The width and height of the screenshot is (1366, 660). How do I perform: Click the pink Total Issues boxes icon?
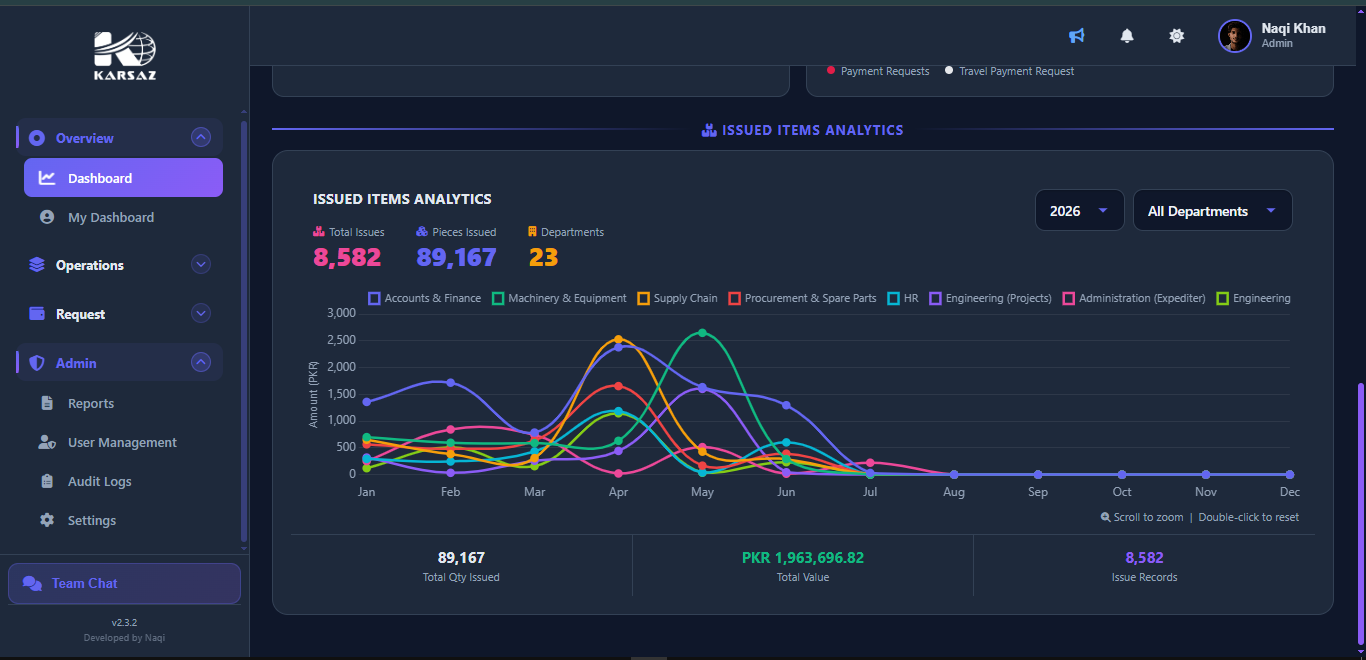319,232
